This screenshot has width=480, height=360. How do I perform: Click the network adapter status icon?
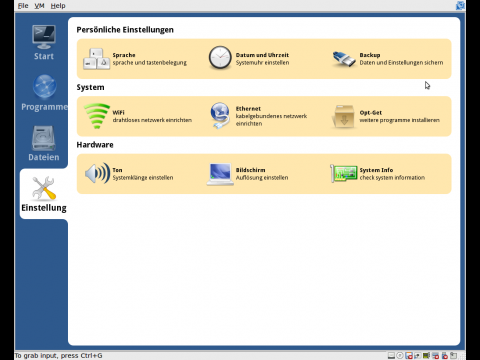417,355
